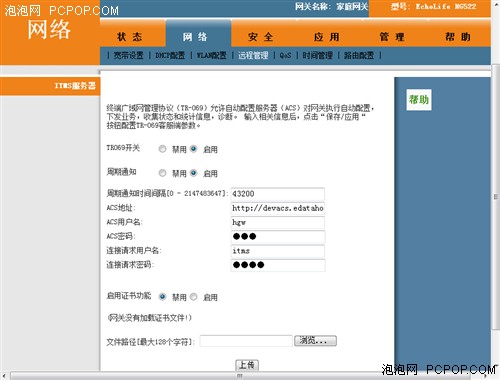Set TR069开关 to 禁用
The width and height of the screenshot is (500, 380).
point(162,149)
